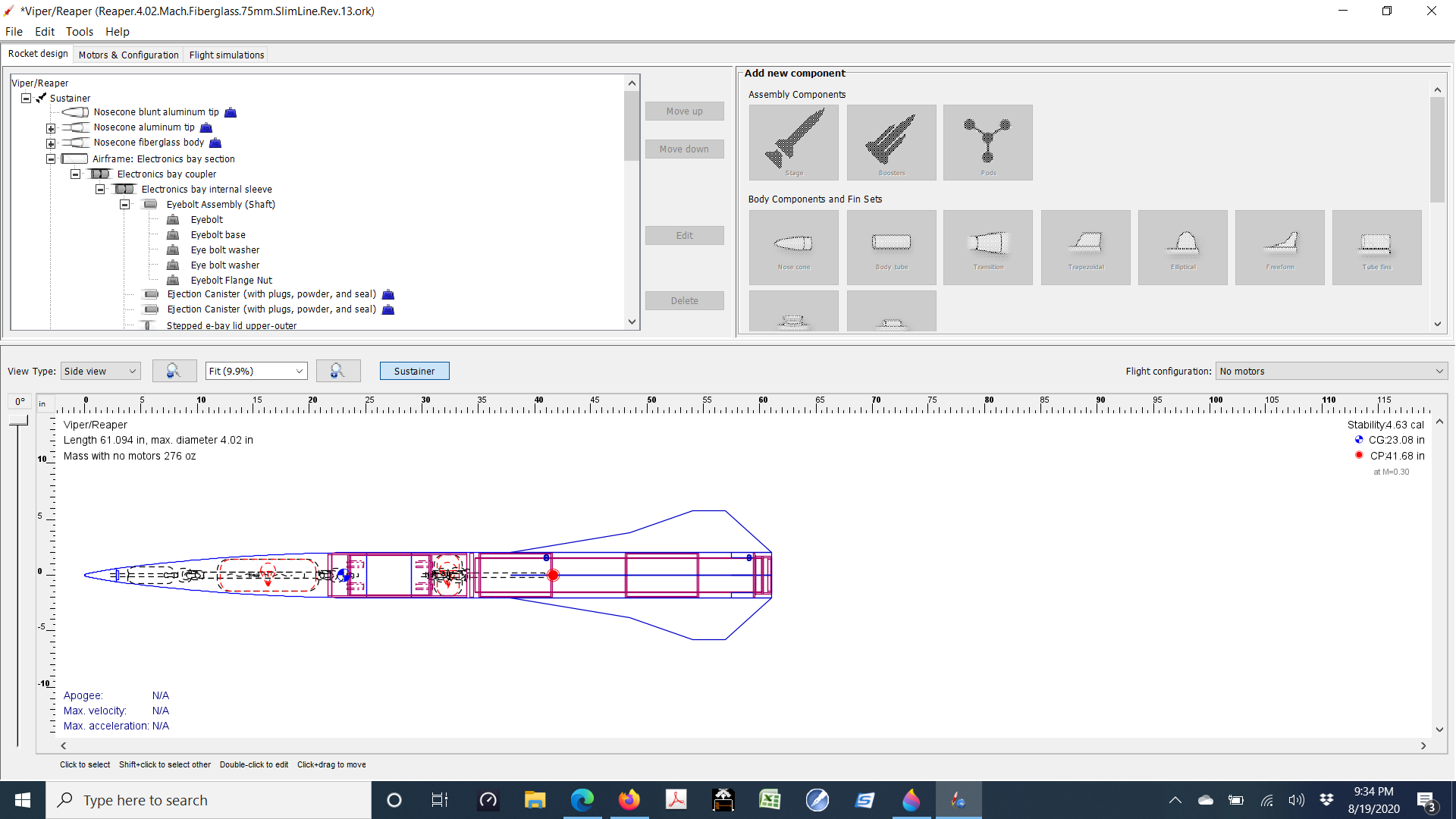Click the red CP marker on rocket
Viewport: 1456px width, 819px height.
click(553, 576)
